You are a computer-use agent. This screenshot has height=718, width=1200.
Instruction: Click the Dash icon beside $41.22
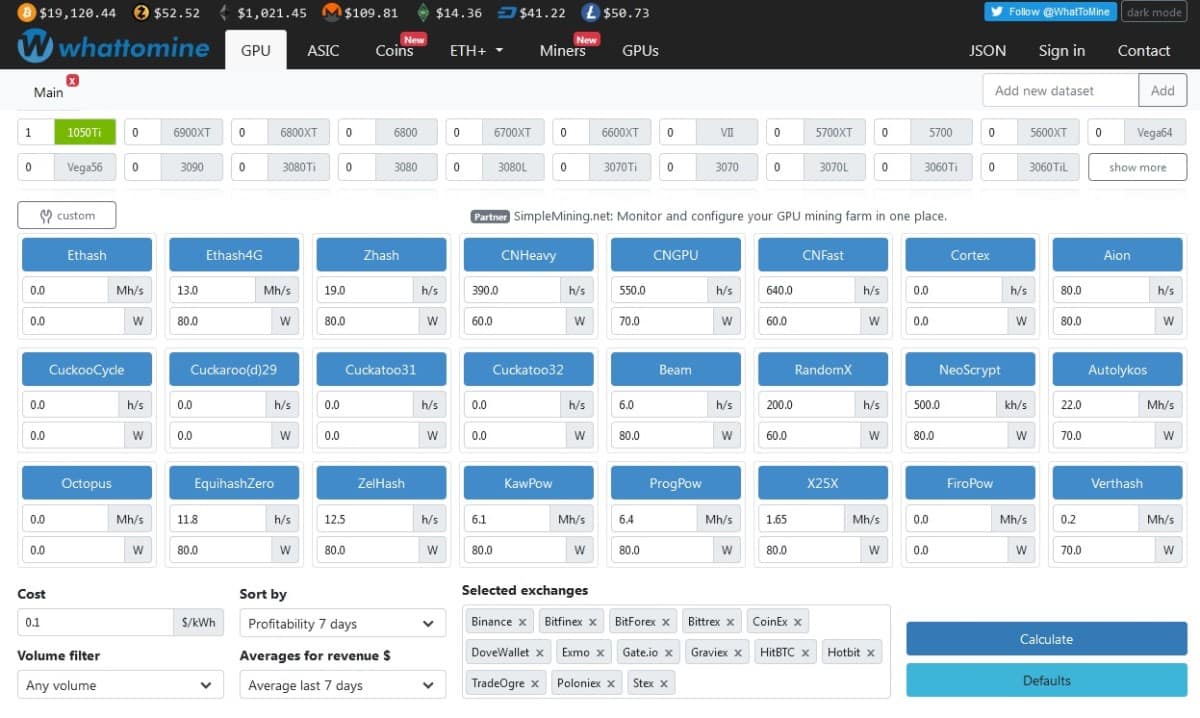tap(507, 12)
